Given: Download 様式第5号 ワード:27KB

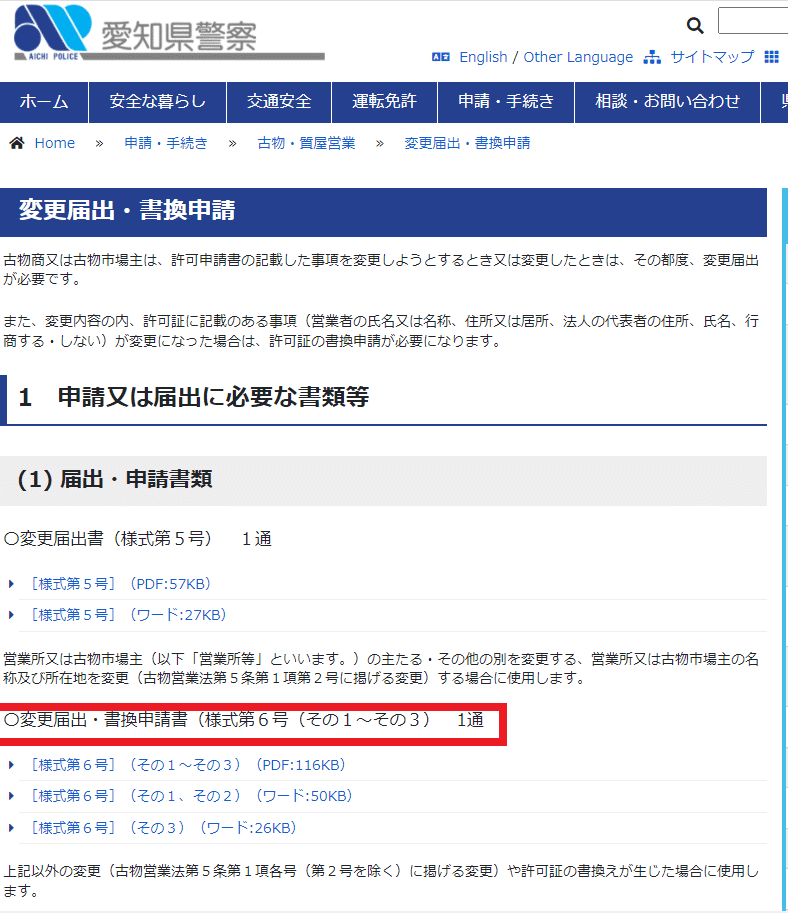Looking at the screenshot, I should 128,615.
